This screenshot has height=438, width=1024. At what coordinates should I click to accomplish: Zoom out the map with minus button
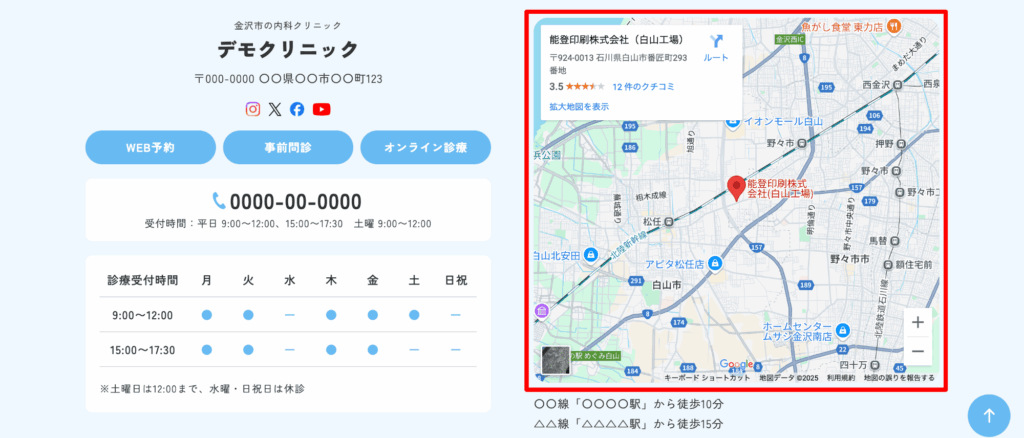(917, 351)
